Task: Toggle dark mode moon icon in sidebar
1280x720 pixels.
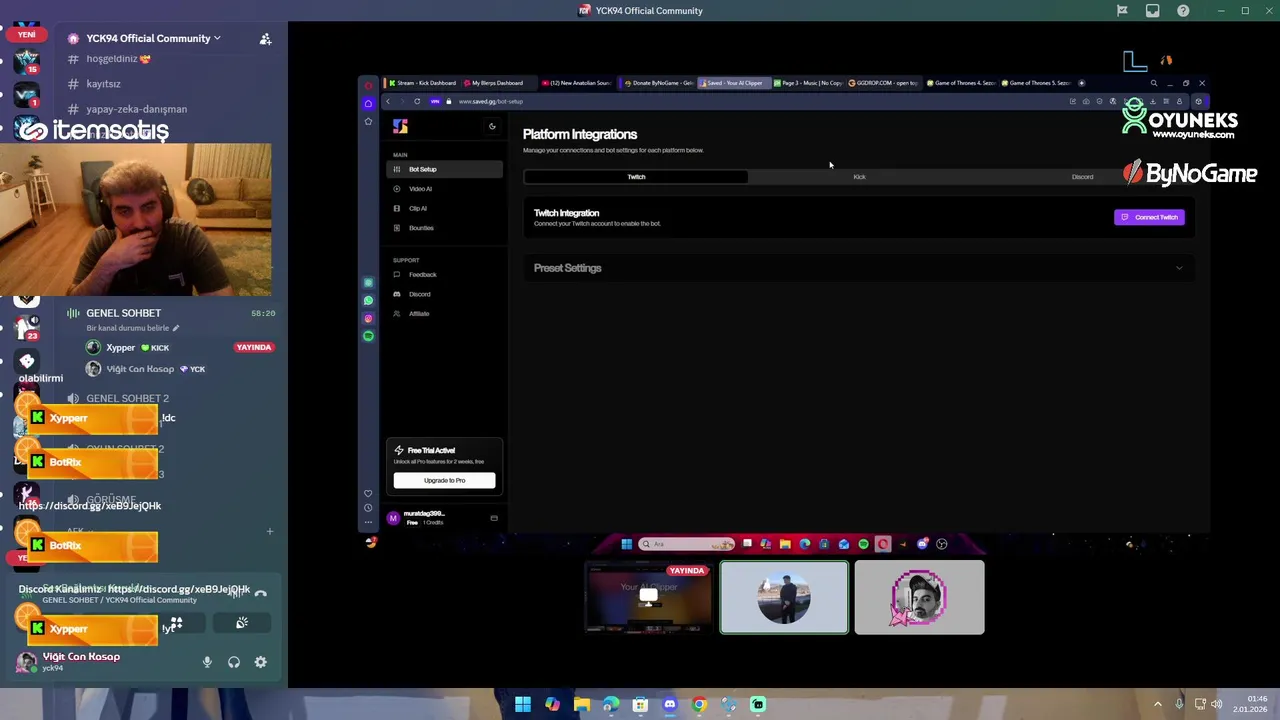Action: (492, 126)
